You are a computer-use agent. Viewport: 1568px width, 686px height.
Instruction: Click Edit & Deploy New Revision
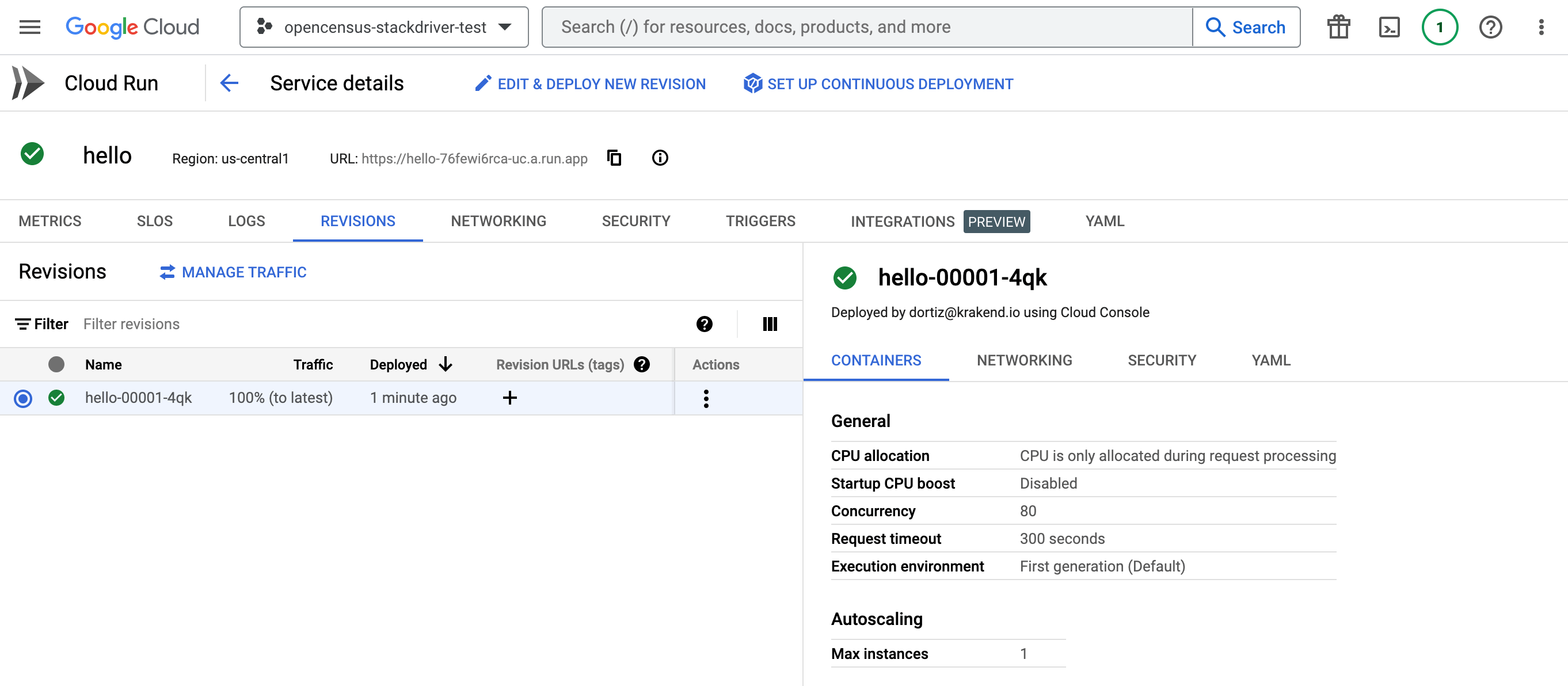(591, 83)
